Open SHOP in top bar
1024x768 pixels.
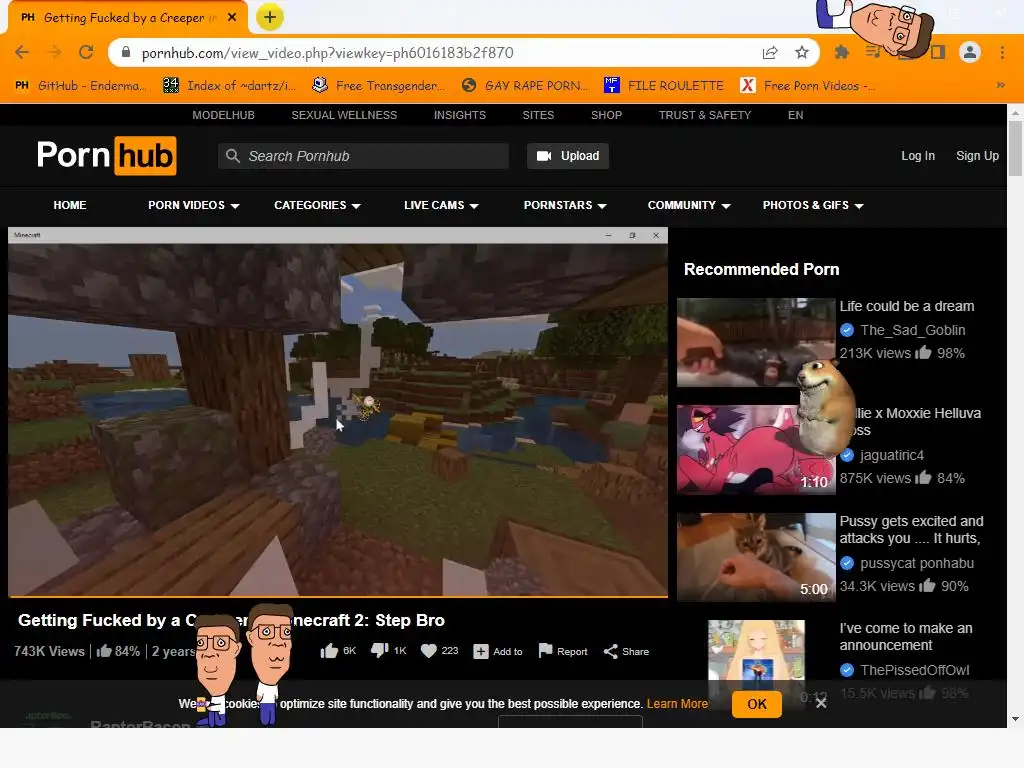point(606,115)
